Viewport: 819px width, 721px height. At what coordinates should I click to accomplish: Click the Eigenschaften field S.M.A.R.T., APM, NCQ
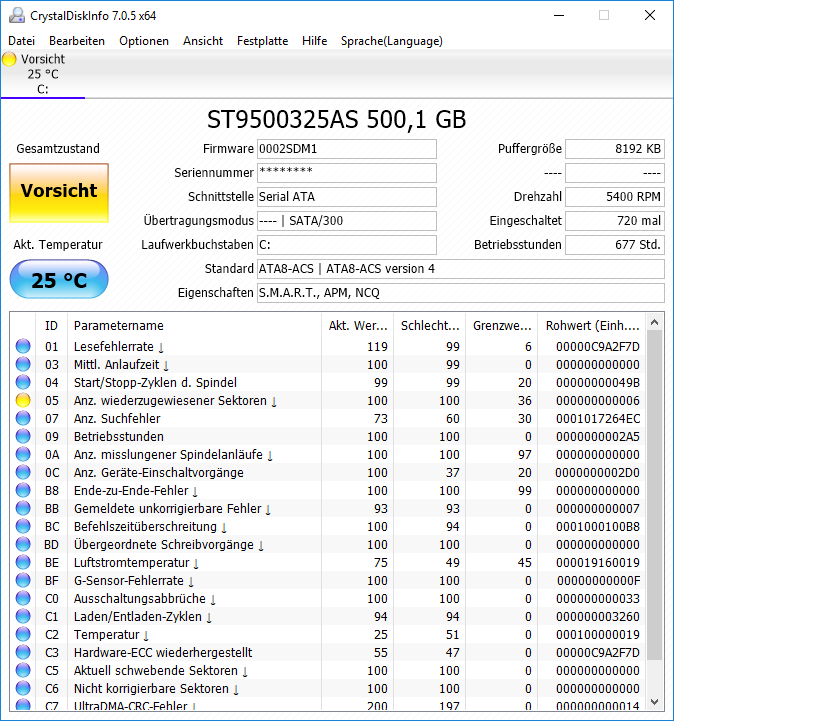pyautogui.click(x=461, y=293)
